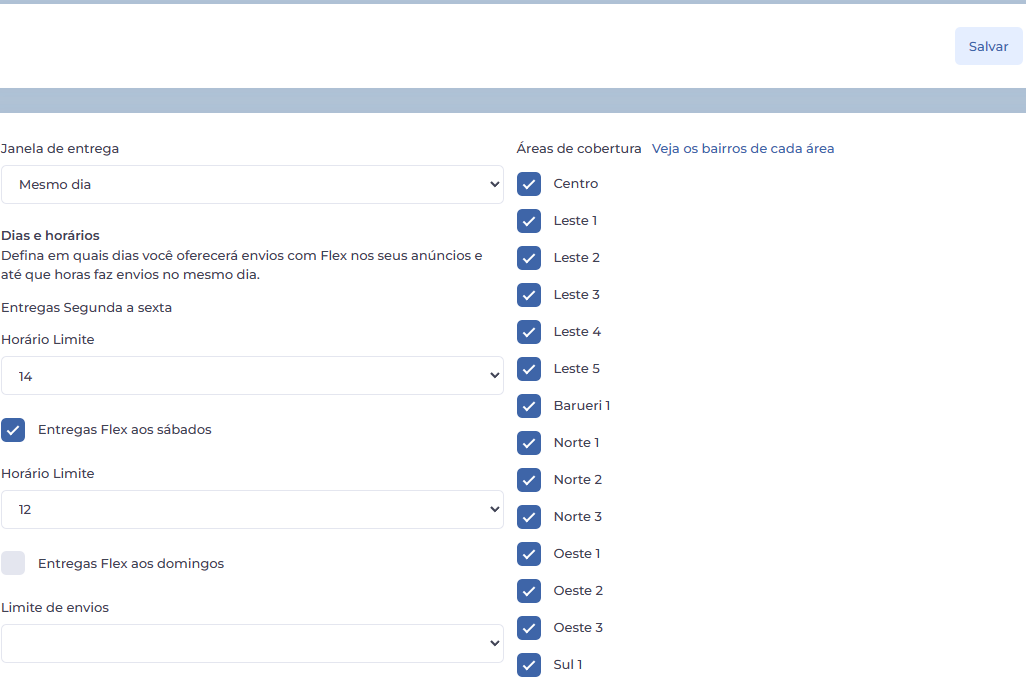This screenshot has width=1026, height=681.
Task: Enable Entregas Flex aos domingos checkbox
Action: (14, 563)
